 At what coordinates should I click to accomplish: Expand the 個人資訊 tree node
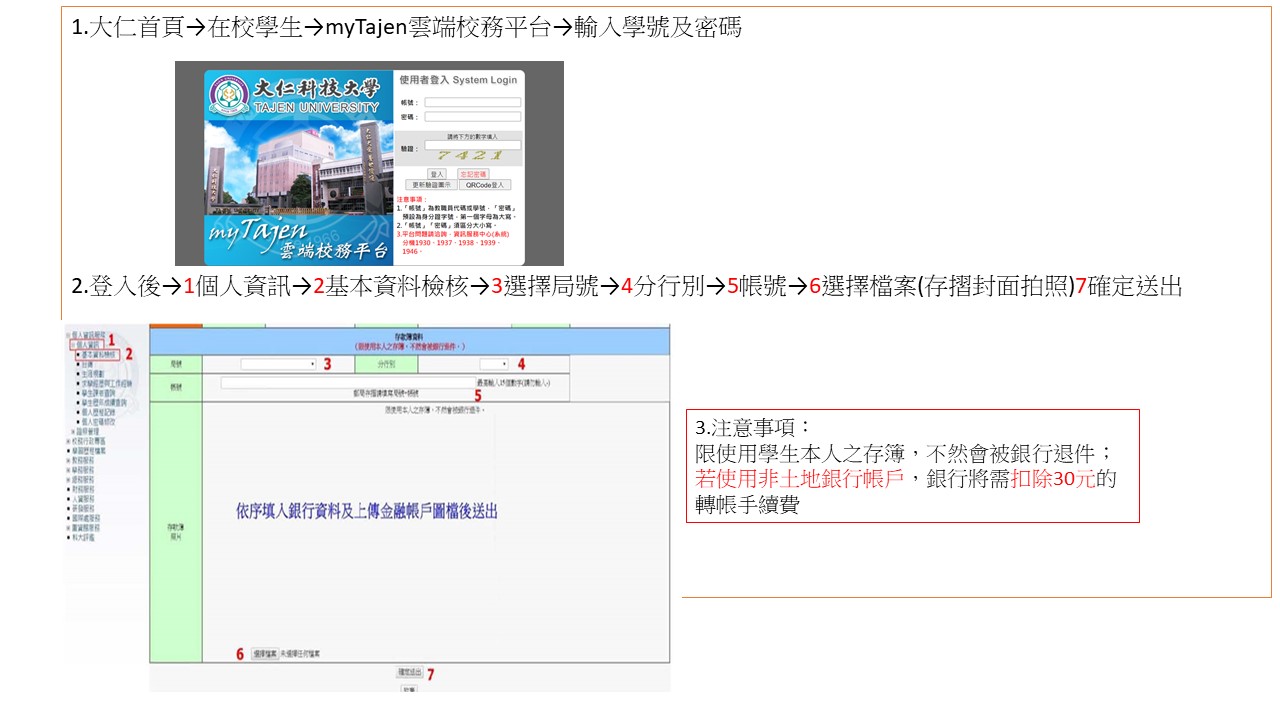pos(73,344)
